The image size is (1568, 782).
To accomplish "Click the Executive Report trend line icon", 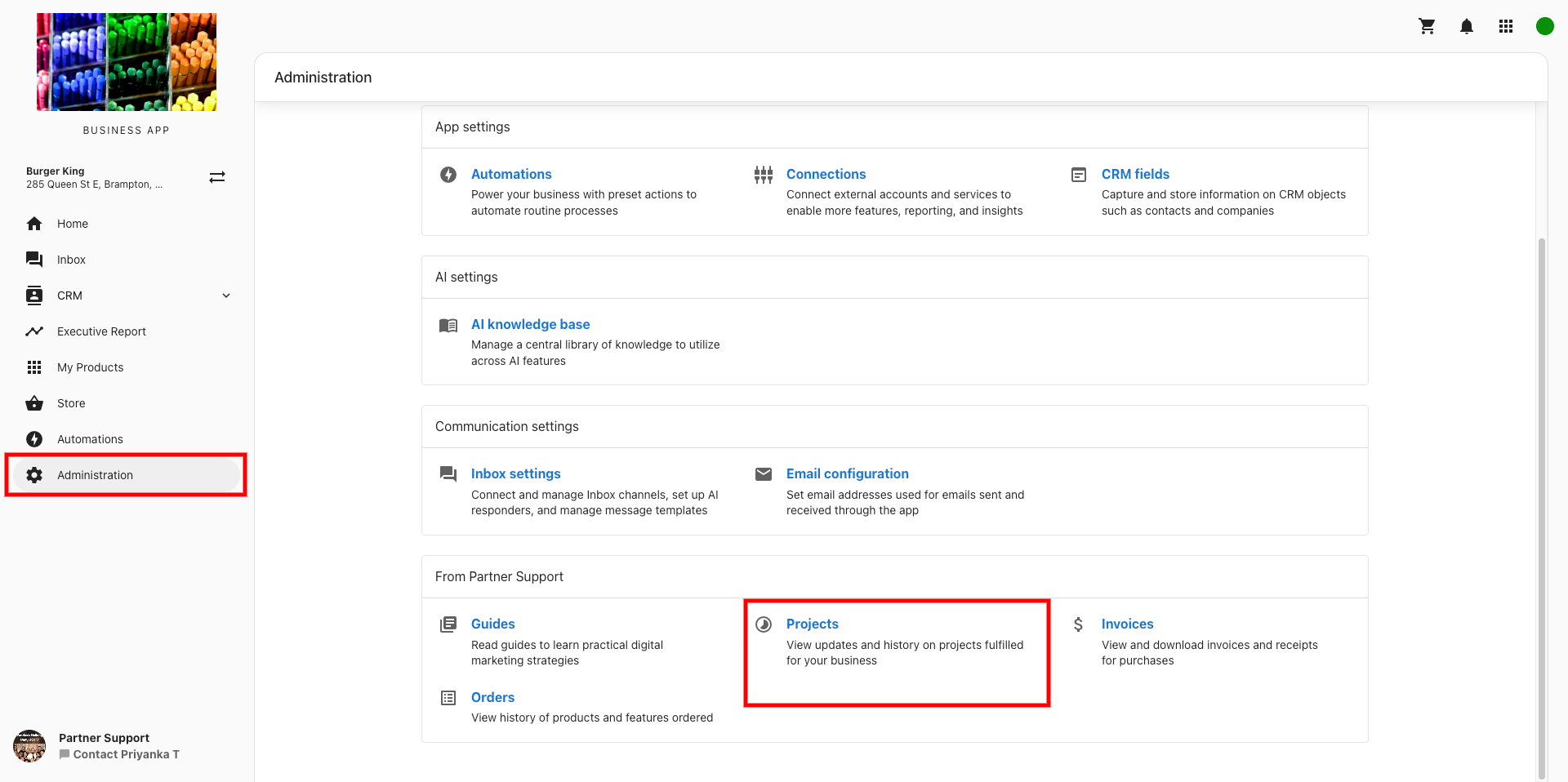I will (x=34, y=331).
